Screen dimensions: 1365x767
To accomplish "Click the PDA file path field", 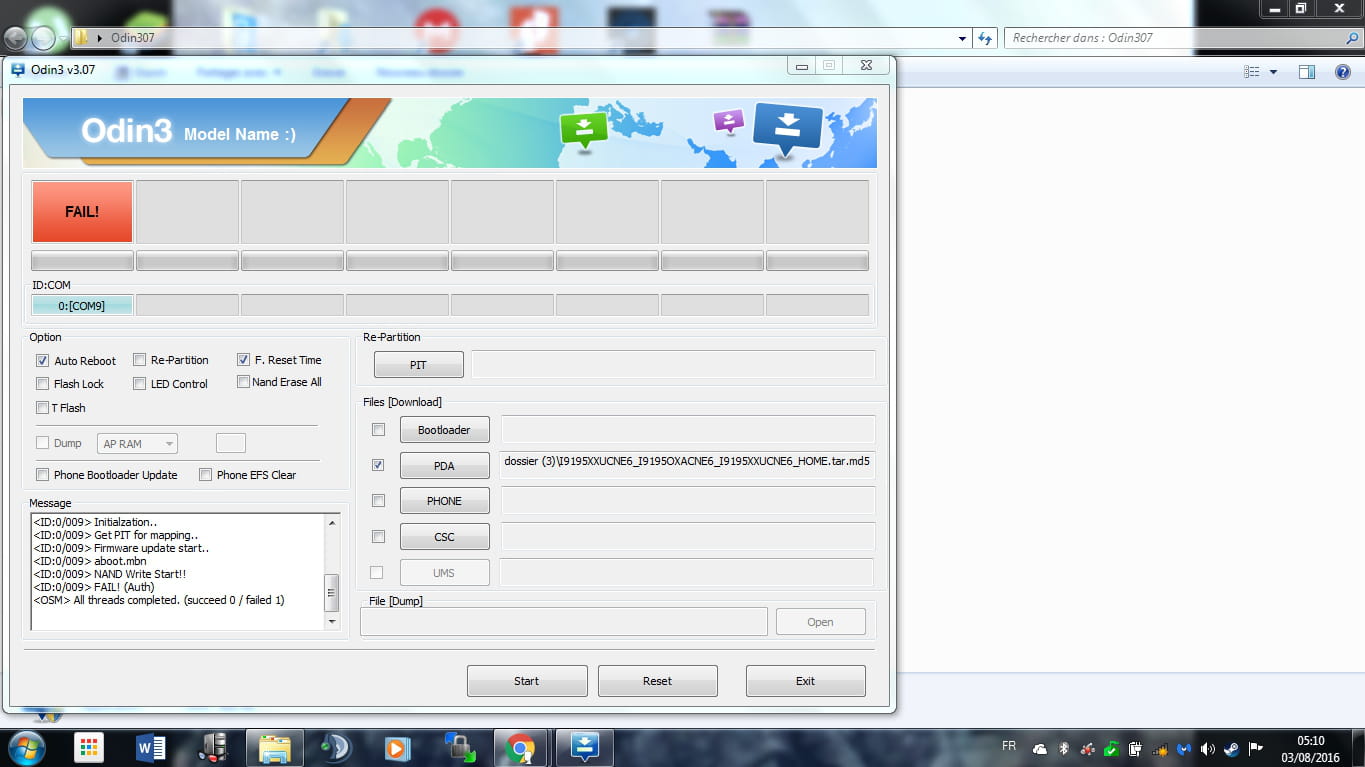I will (x=688, y=465).
